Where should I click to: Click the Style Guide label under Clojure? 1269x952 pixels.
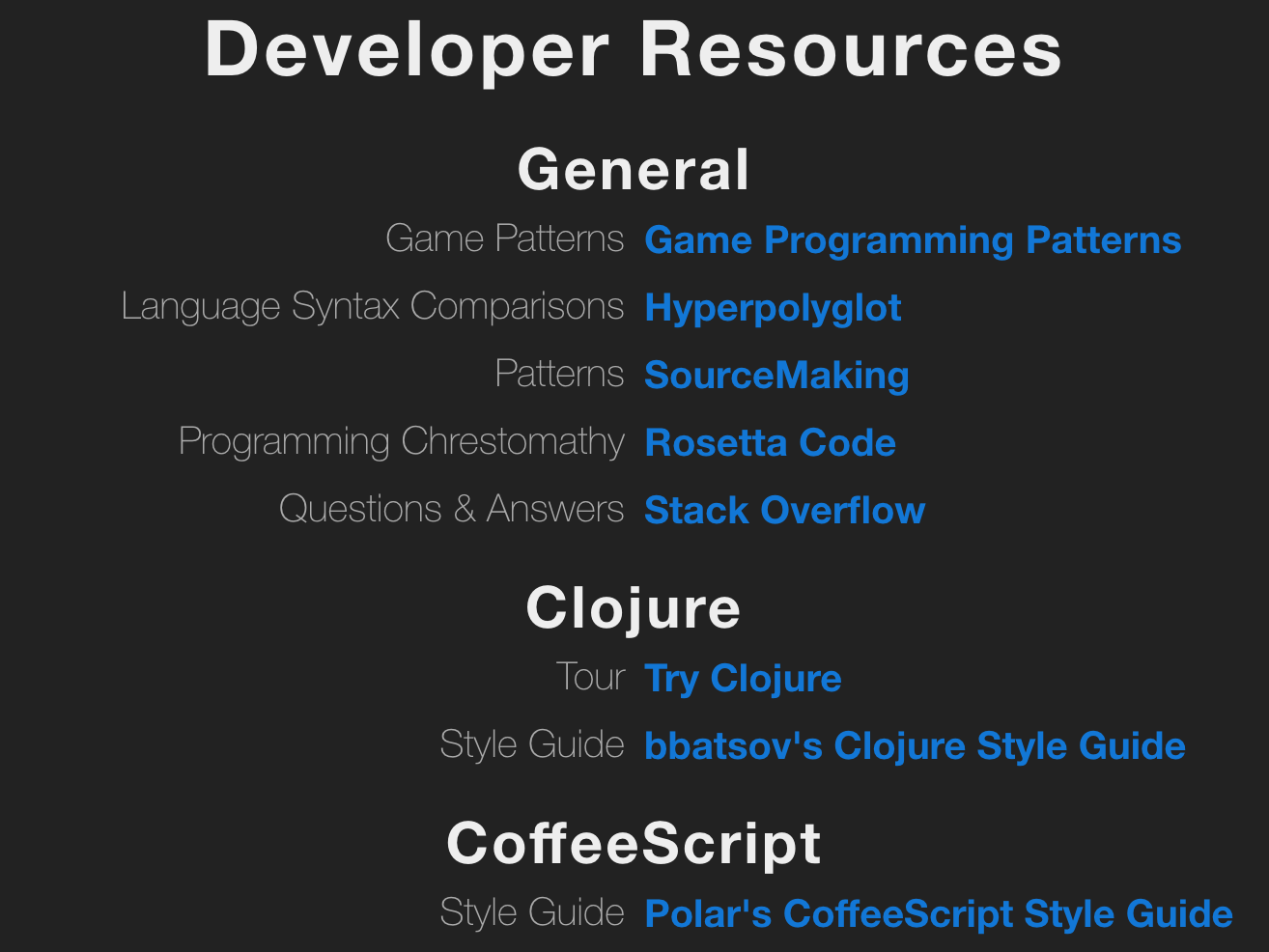(x=531, y=743)
